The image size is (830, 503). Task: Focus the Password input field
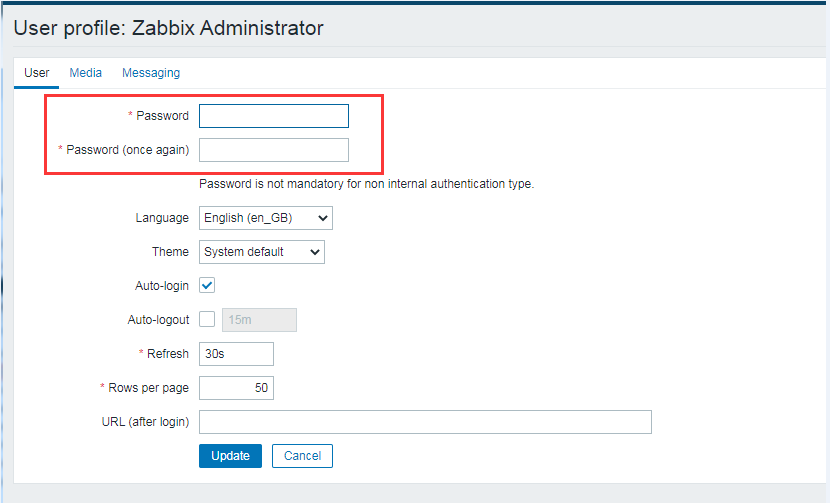[x=274, y=116]
